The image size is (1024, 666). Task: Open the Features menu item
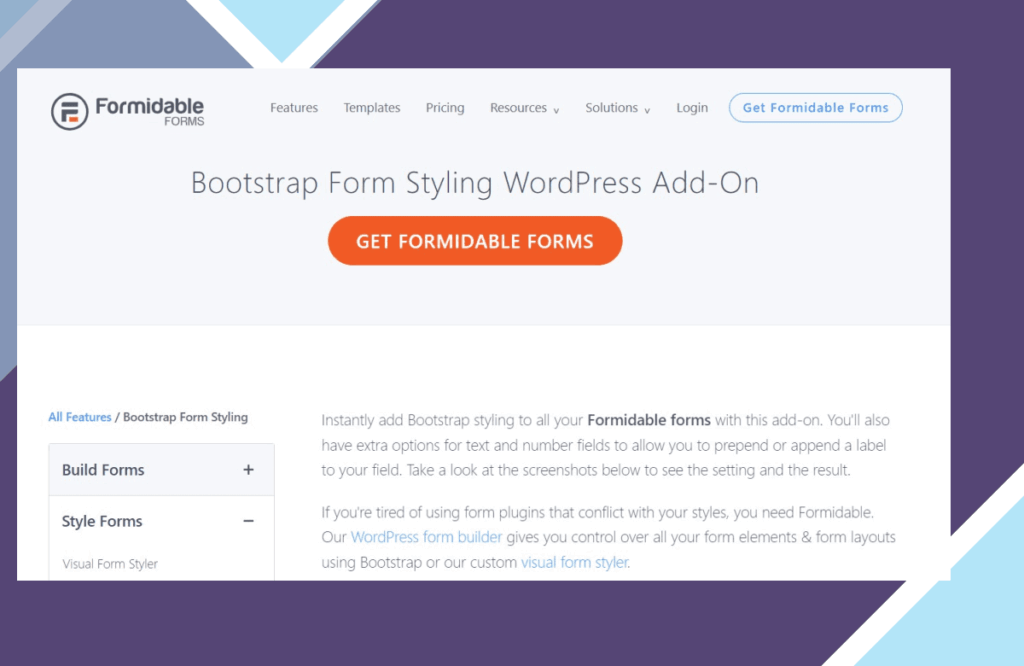pyautogui.click(x=294, y=108)
